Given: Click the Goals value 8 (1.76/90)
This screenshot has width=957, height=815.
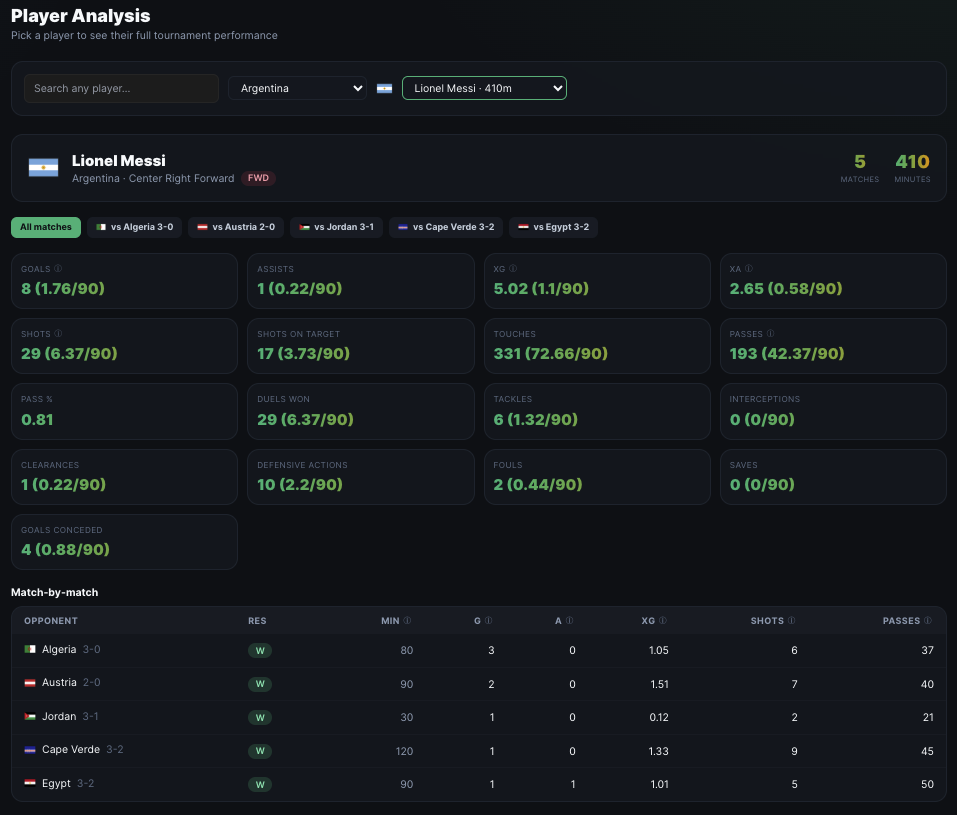Looking at the screenshot, I should coord(63,289).
